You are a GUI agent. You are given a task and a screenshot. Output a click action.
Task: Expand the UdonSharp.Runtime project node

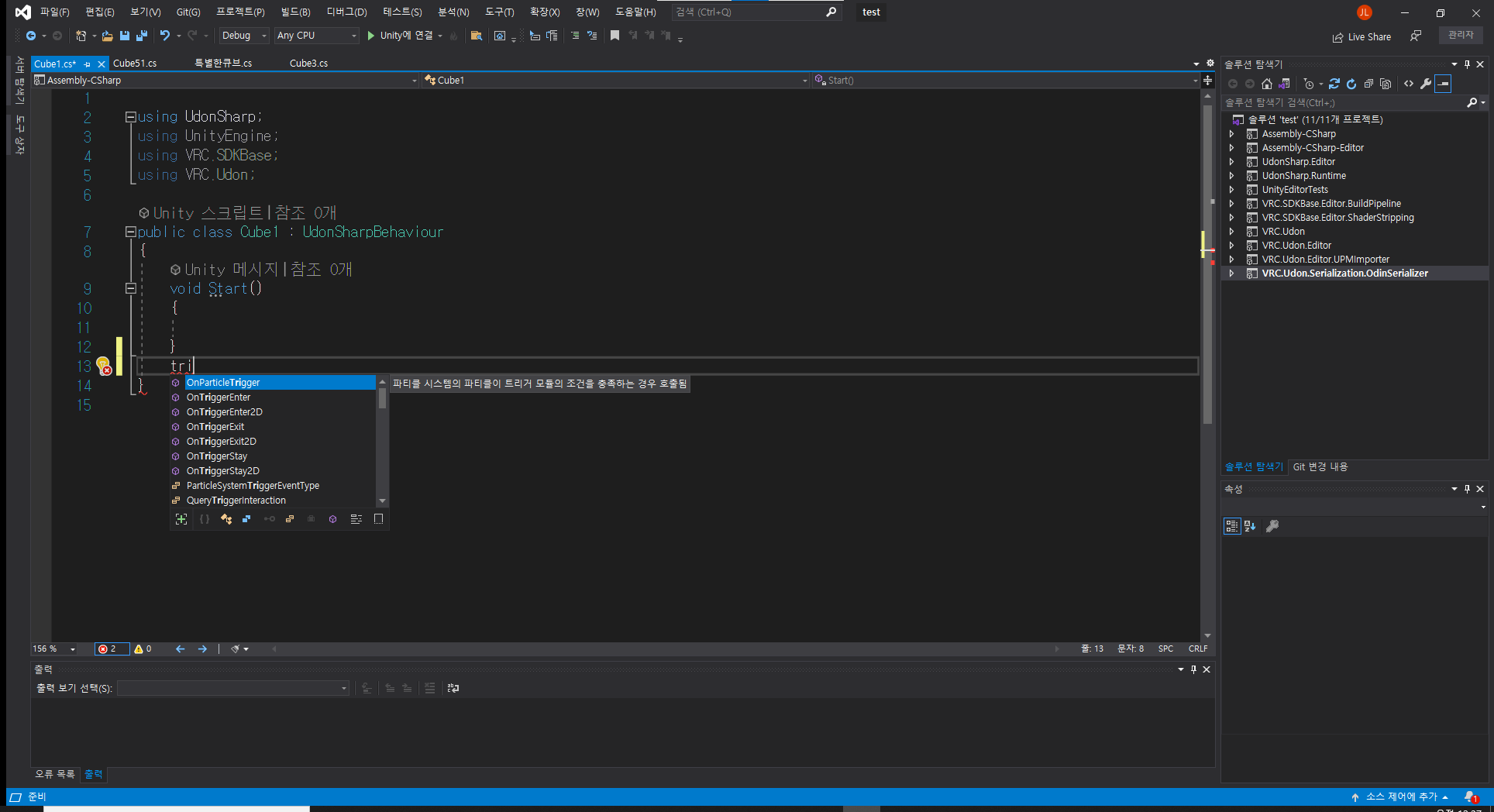click(1231, 176)
